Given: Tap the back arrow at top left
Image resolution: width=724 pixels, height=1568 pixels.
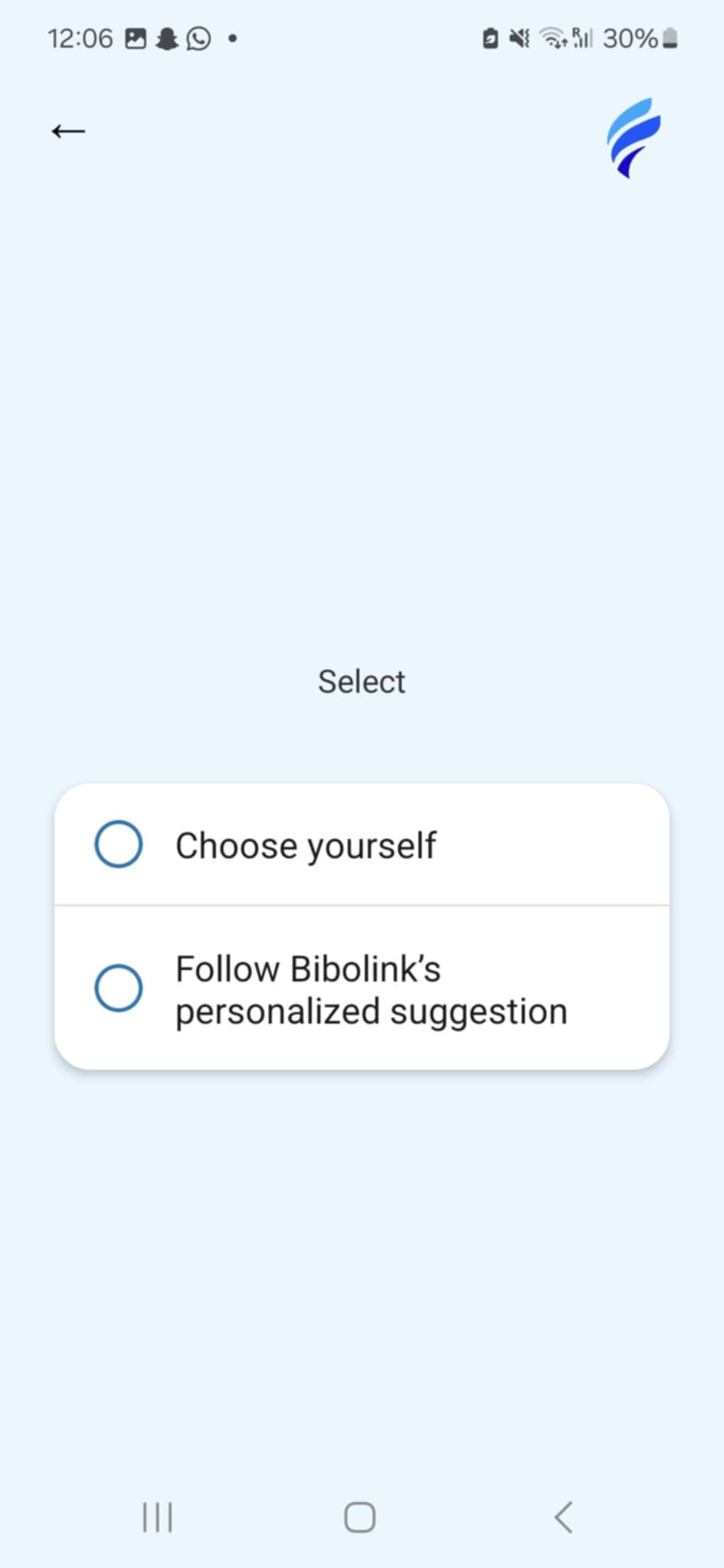Looking at the screenshot, I should click(x=68, y=132).
